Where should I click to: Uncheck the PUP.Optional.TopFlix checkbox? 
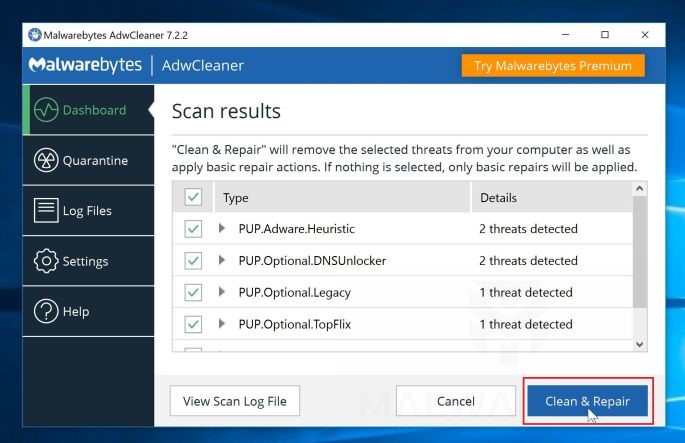[x=193, y=324]
